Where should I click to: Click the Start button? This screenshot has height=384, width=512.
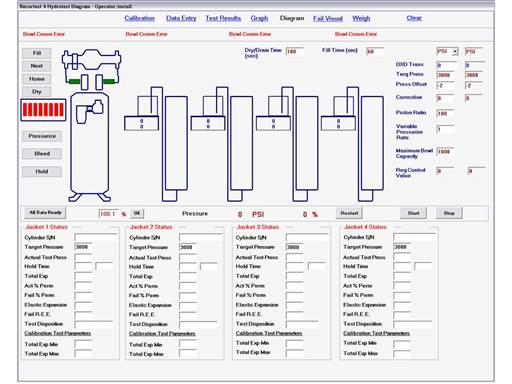pos(413,213)
